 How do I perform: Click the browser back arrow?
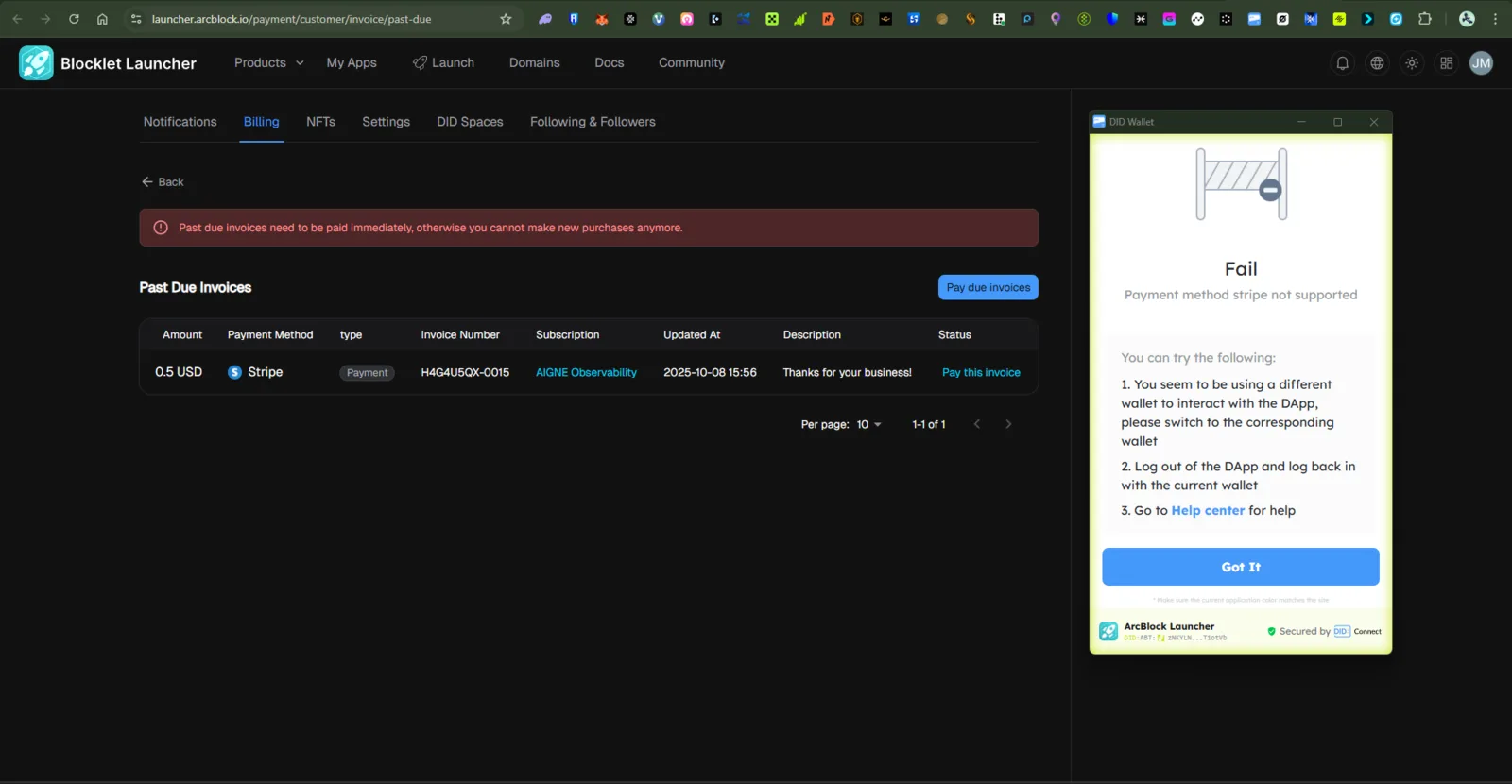click(x=17, y=19)
